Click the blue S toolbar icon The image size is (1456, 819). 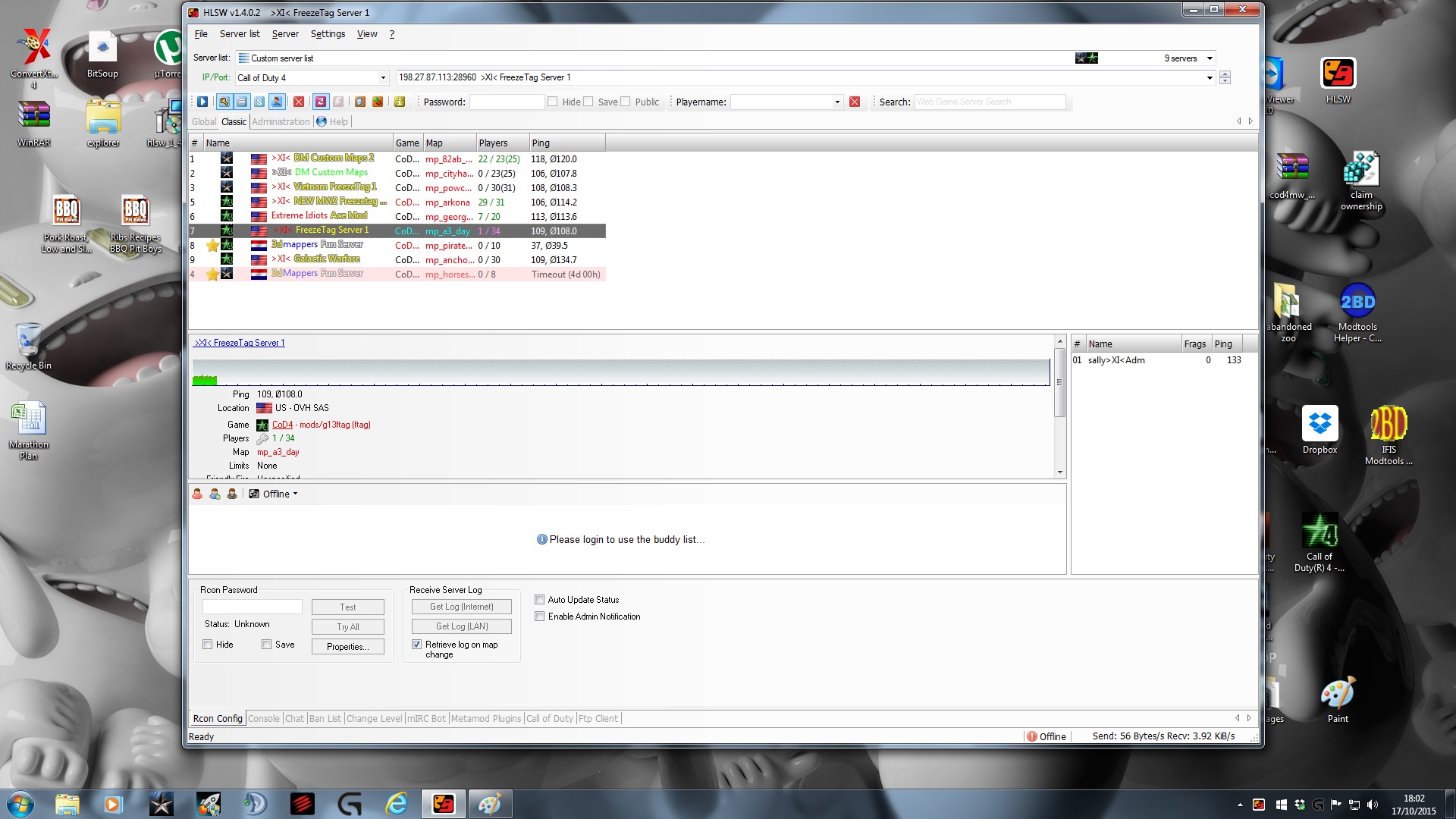coord(259,102)
